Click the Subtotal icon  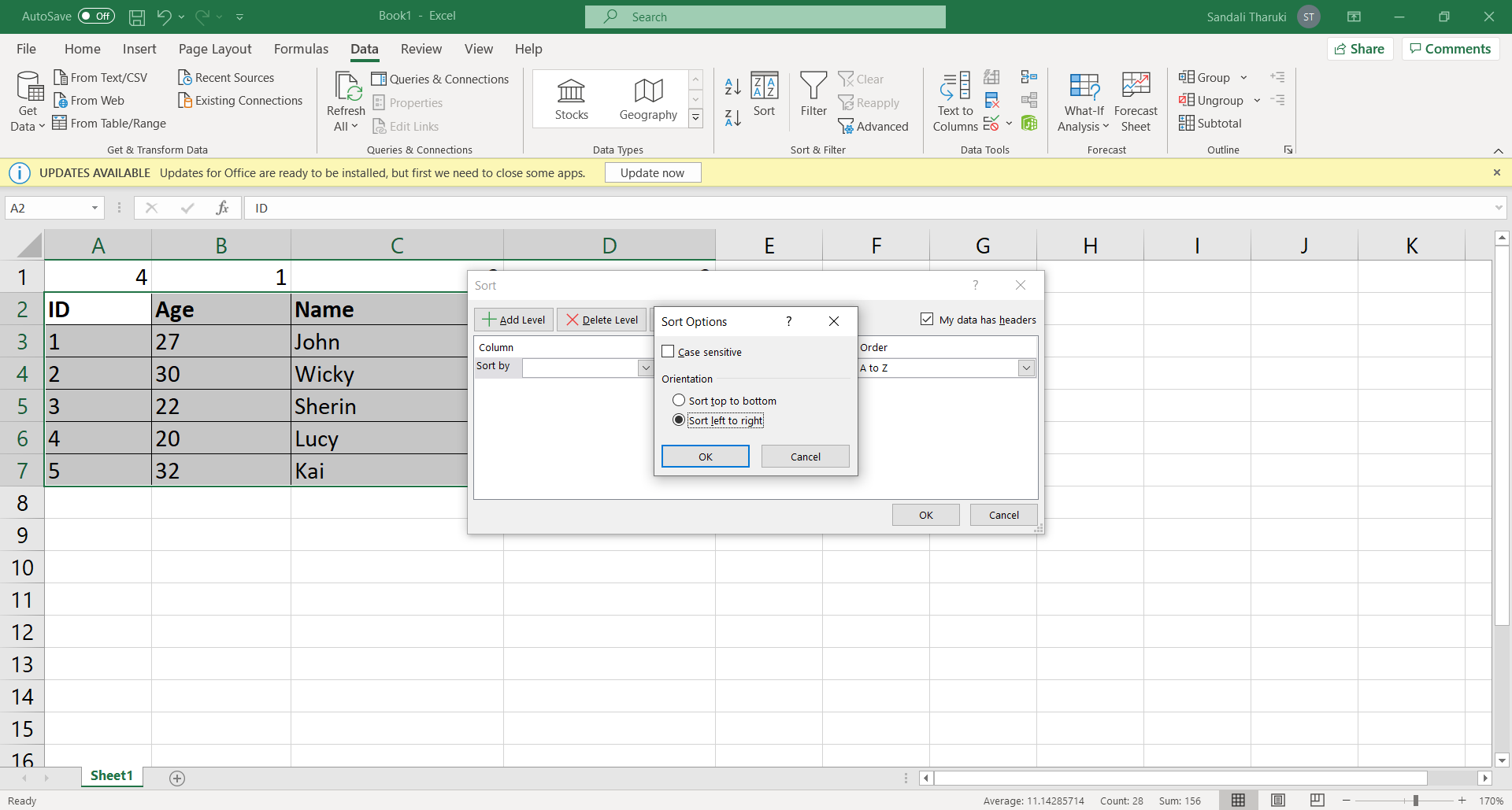click(x=1210, y=123)
